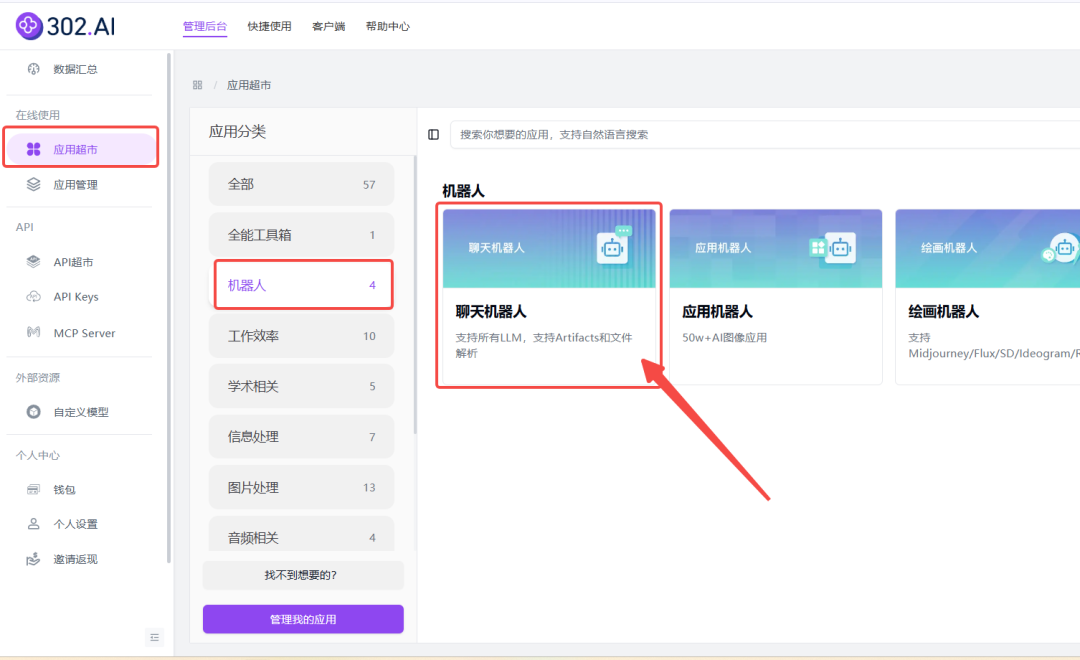Click the 个人设置 user icon
This screenshot has height=660, width=1080.
pos(33,524)
